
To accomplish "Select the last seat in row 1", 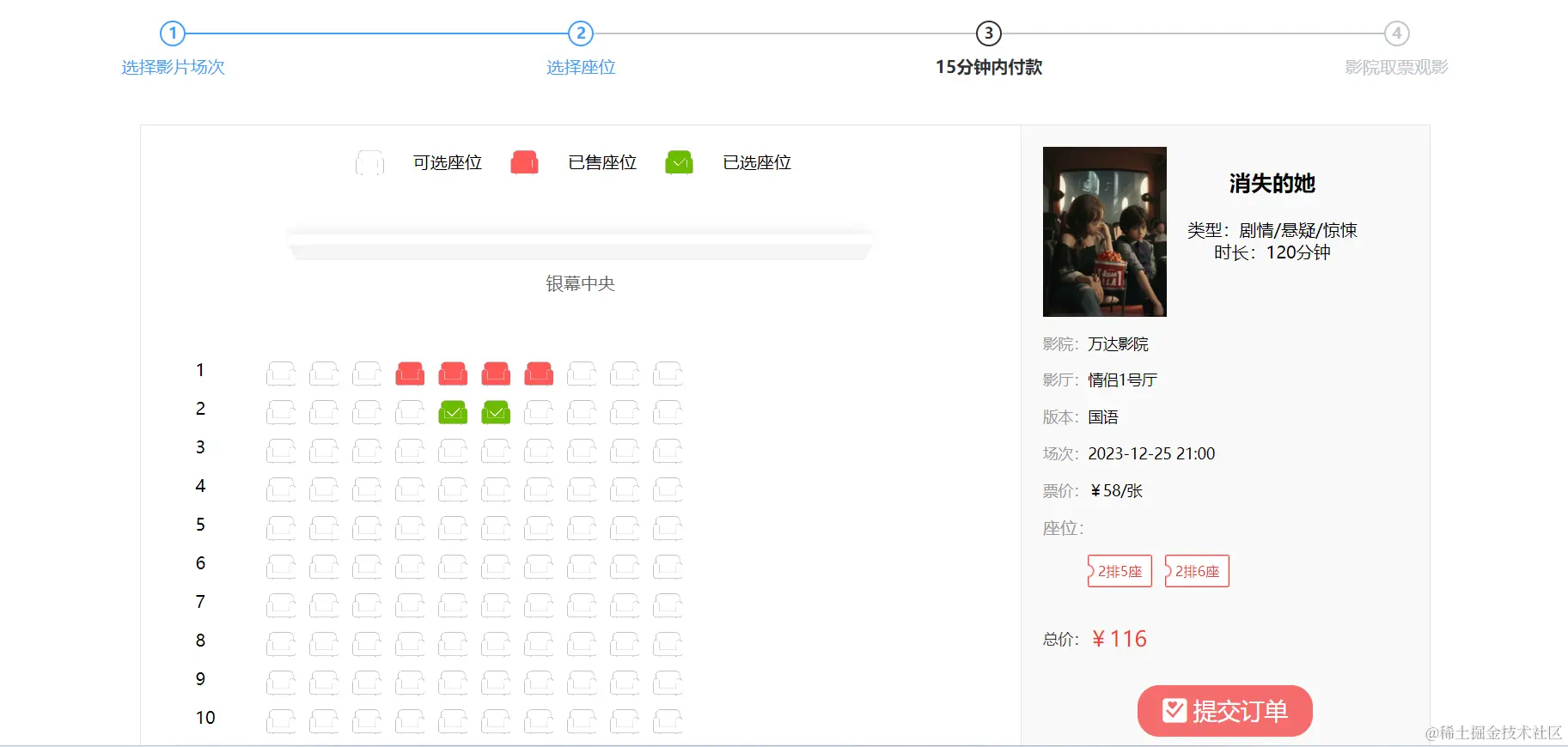I will 668,373.
